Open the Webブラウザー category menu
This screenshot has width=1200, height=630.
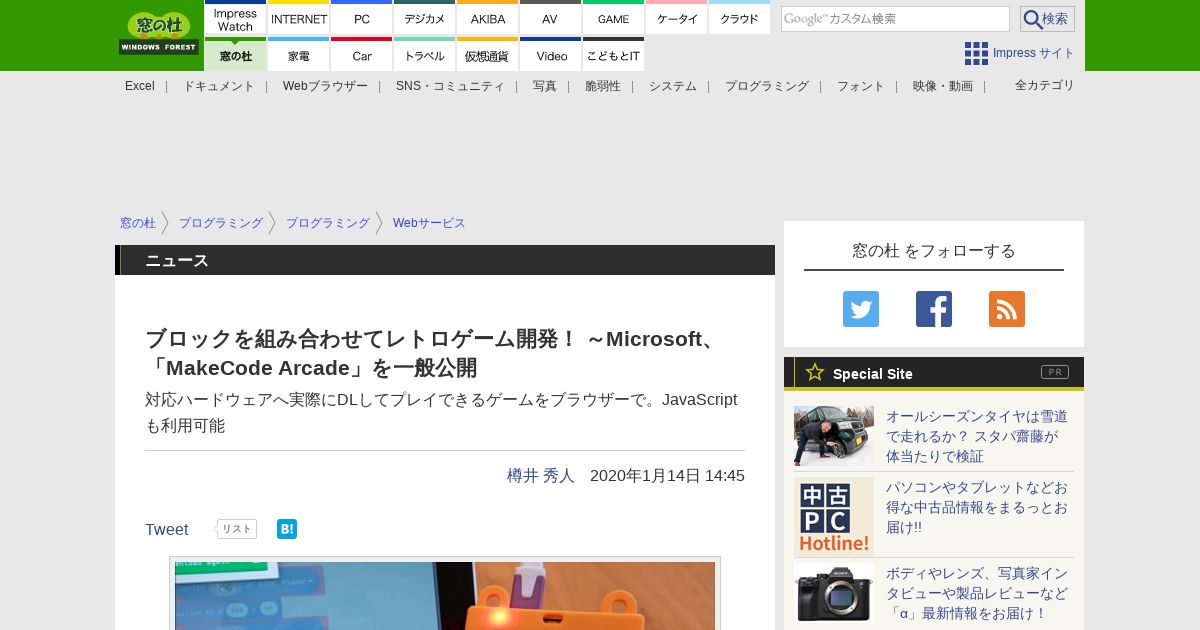(325, 86)
